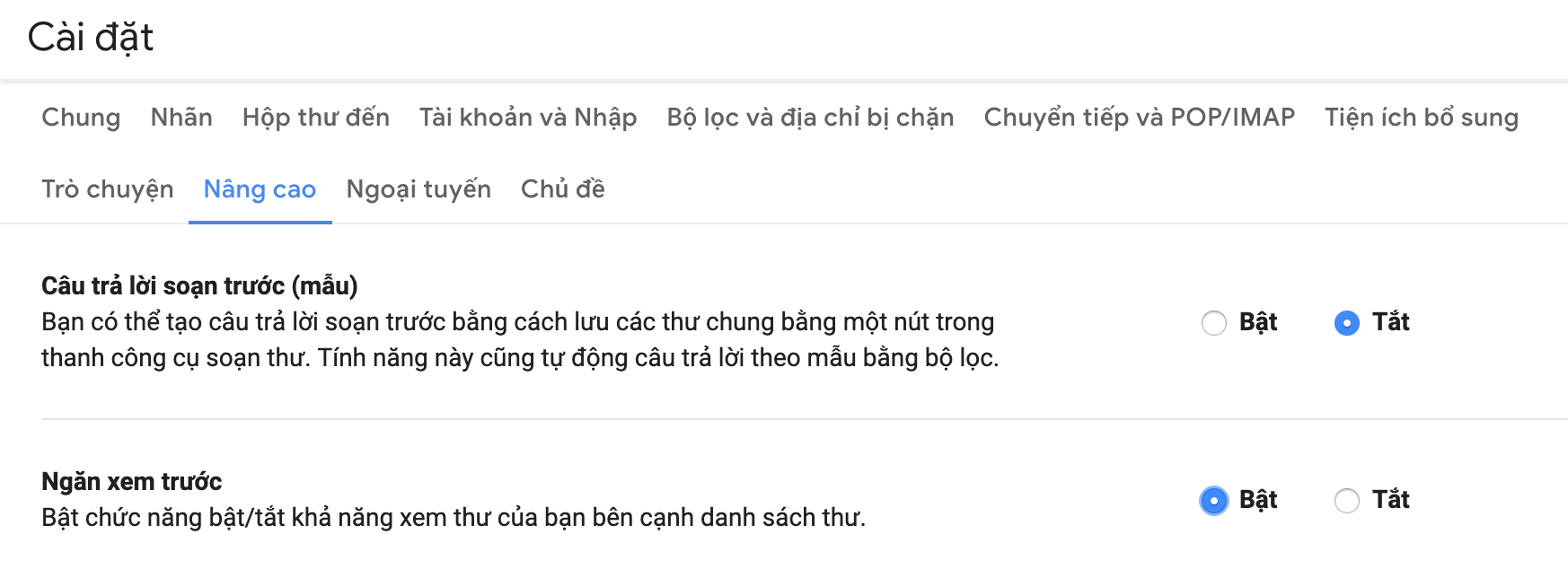Image resolution: width=1568 pixels, height=578 pixels.
Task: Disable Ngăn xem trước by selecting "Tắt"
Action: pyautogui.click(x=1345, y=499)
